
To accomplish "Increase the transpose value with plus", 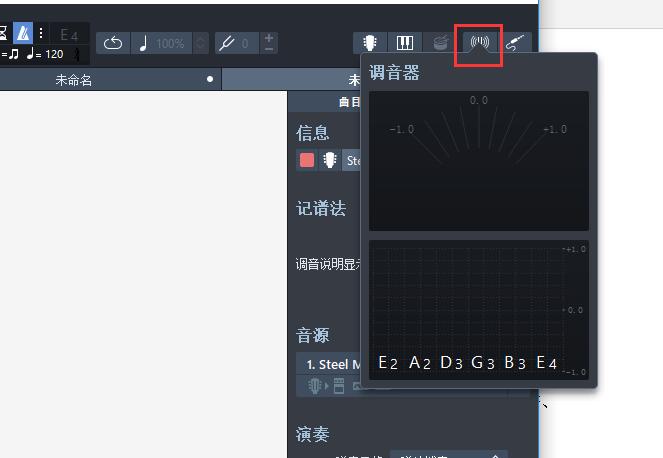I will (x=269, y=38).
